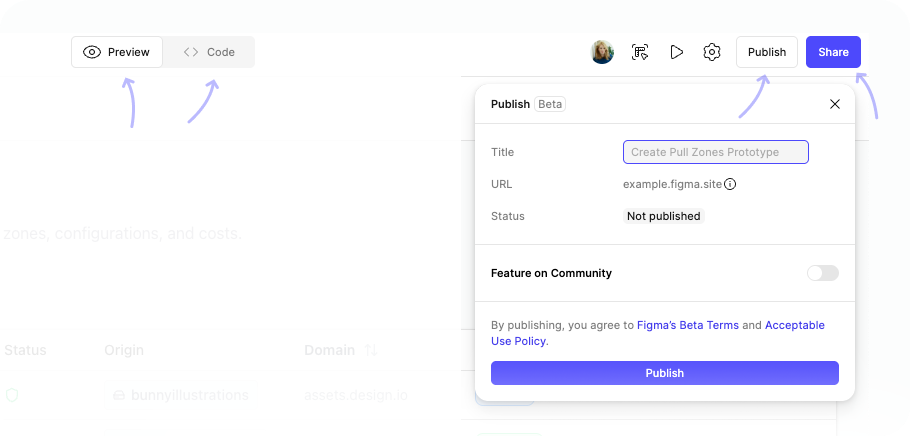Click the bunnyillustrations origin tag
The width and height of the screenshot is (910, 436).
pyautogui.click(x=180, y=395)
